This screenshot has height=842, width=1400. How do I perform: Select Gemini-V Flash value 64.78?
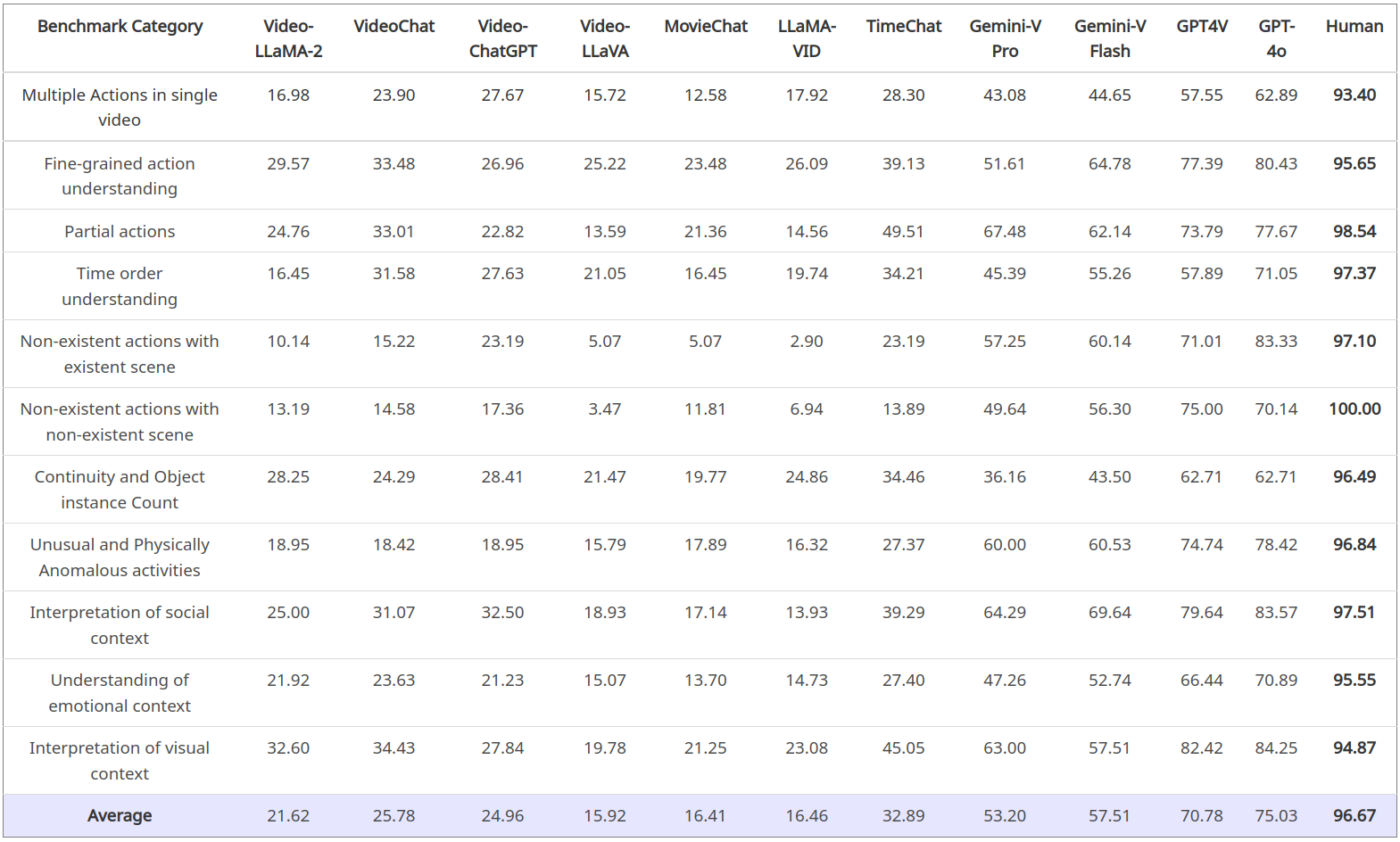[x=1110, y=164]
